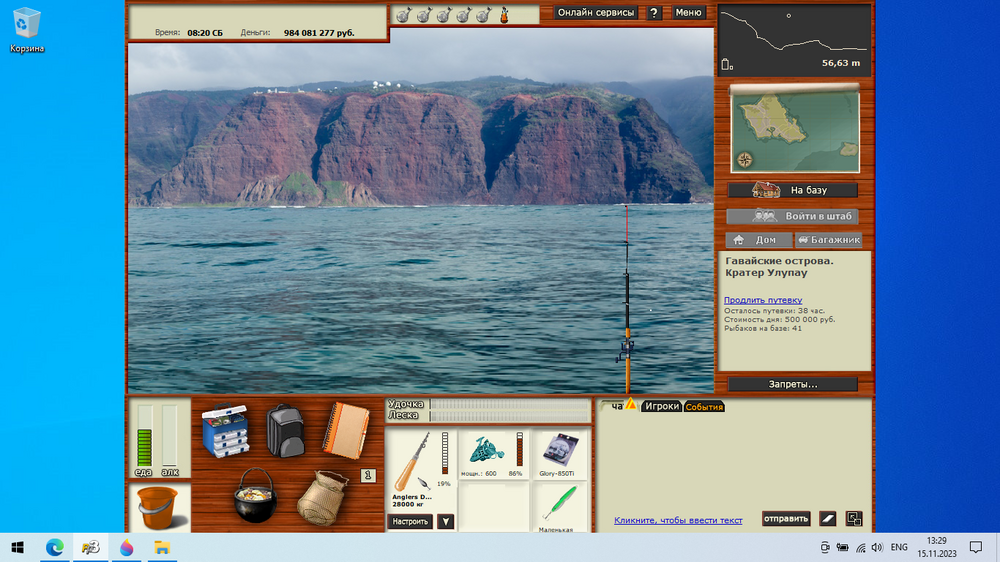Click the money 984 081 277 руб.
The height and width of the screenshot is (562, 1000).
point(319,33)
